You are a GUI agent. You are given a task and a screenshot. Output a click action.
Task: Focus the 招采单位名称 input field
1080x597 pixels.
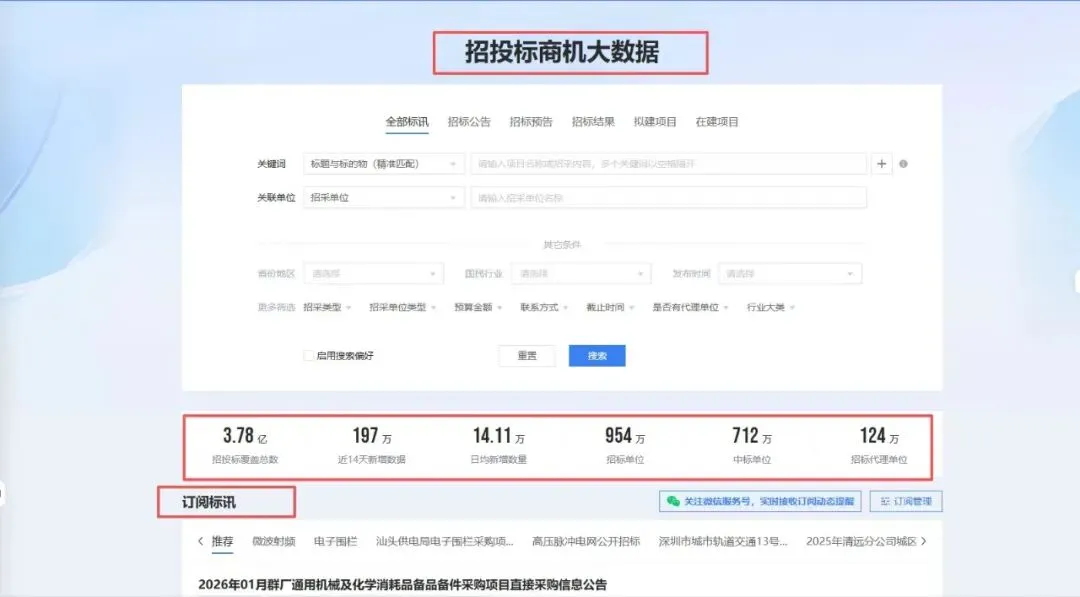pyautogui.click(x=668, y=198)
